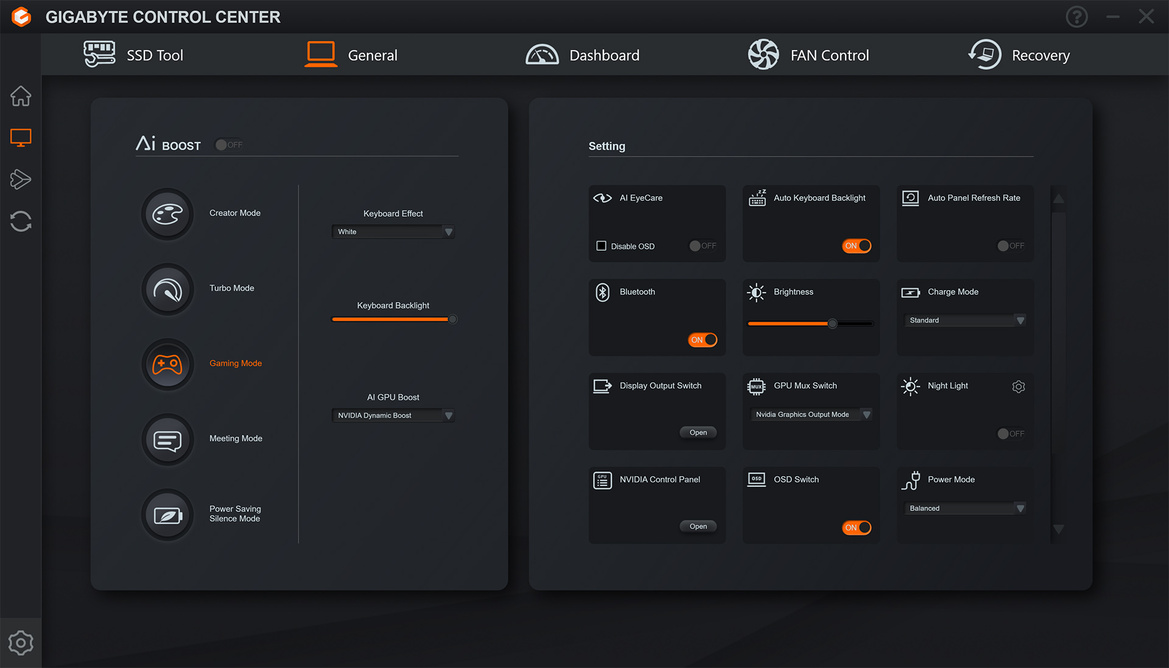Click the Turbo Mode label
This screenshot has width=1169, height=668.
pos(232,289)
